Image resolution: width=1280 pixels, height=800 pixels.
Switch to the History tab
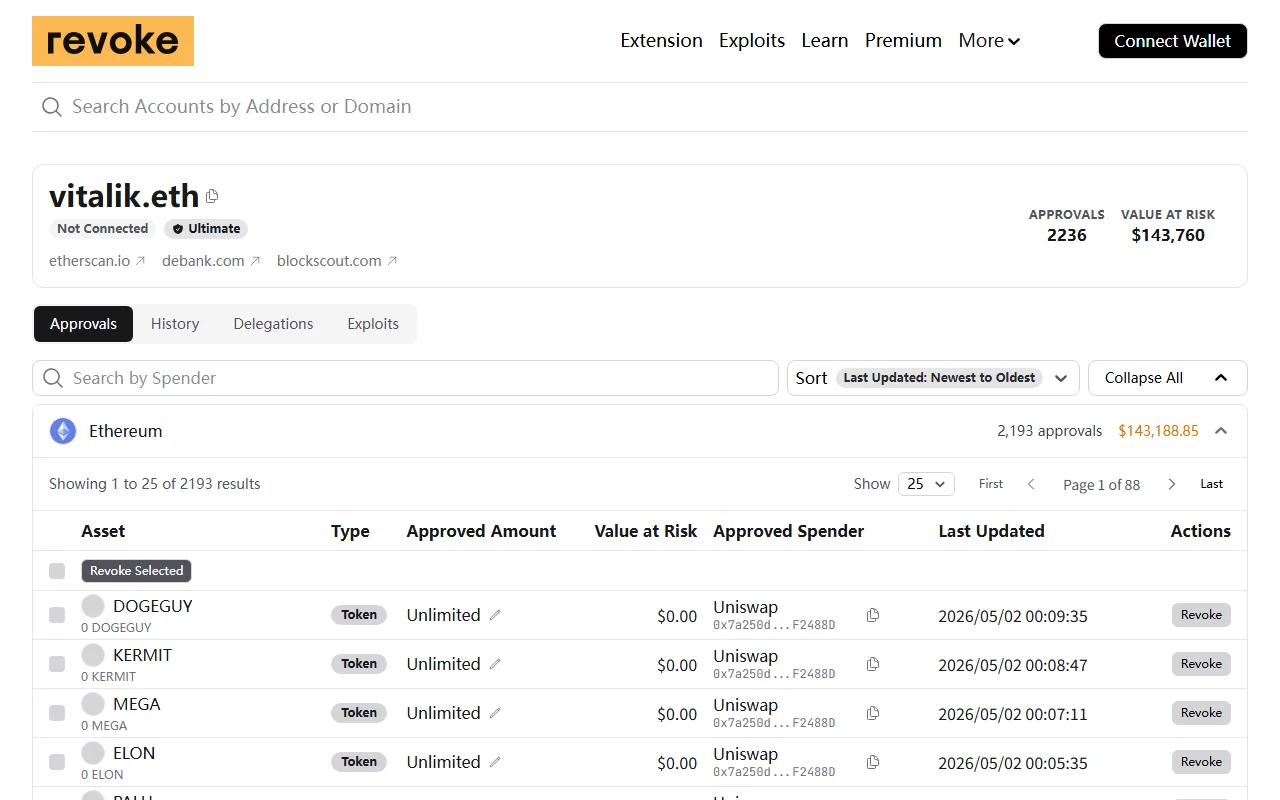click(175, 324)
